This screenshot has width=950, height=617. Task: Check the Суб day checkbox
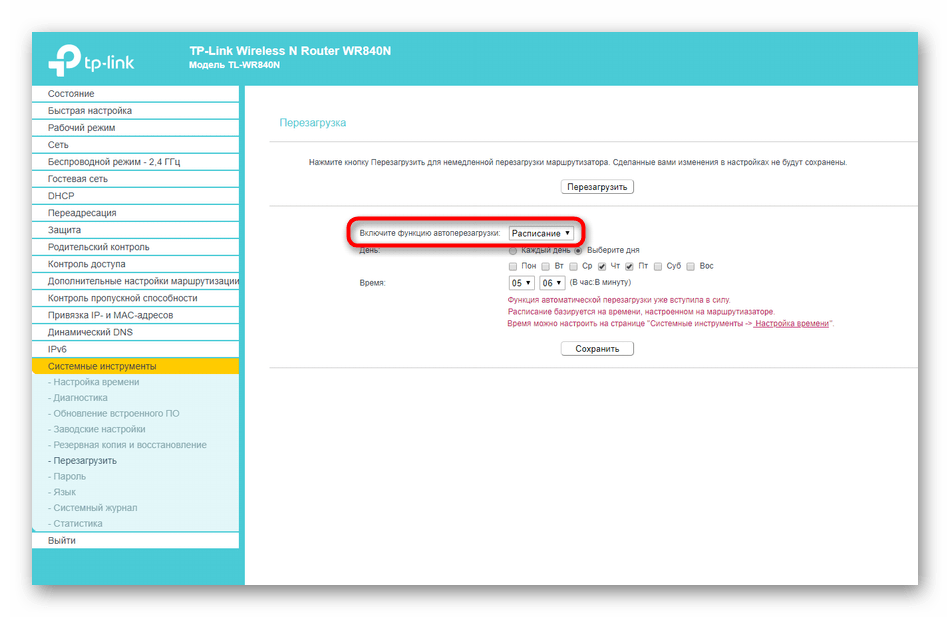tap(658, 267)
